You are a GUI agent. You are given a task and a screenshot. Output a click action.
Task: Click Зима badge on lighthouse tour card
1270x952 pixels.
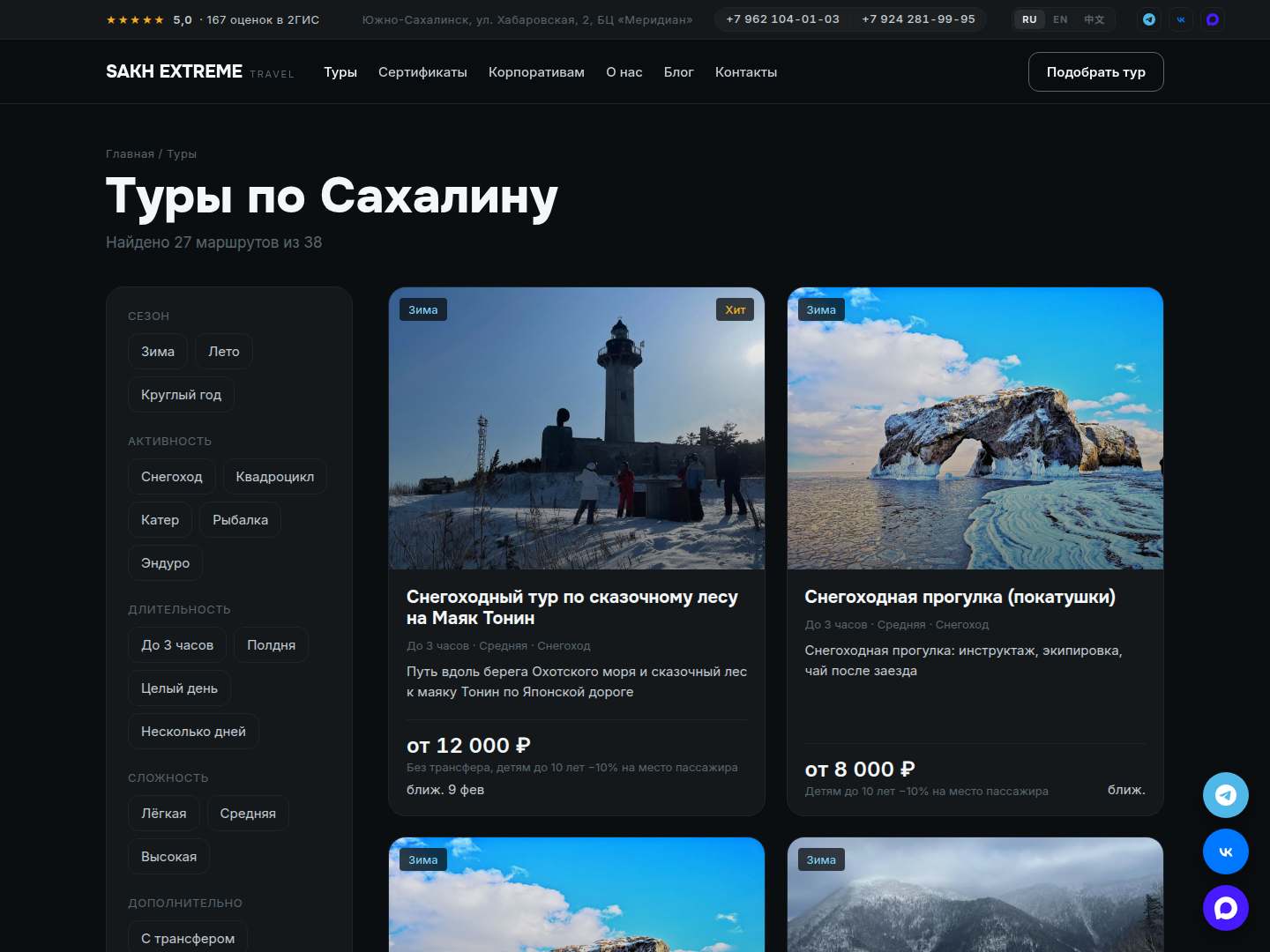(423, 309)
